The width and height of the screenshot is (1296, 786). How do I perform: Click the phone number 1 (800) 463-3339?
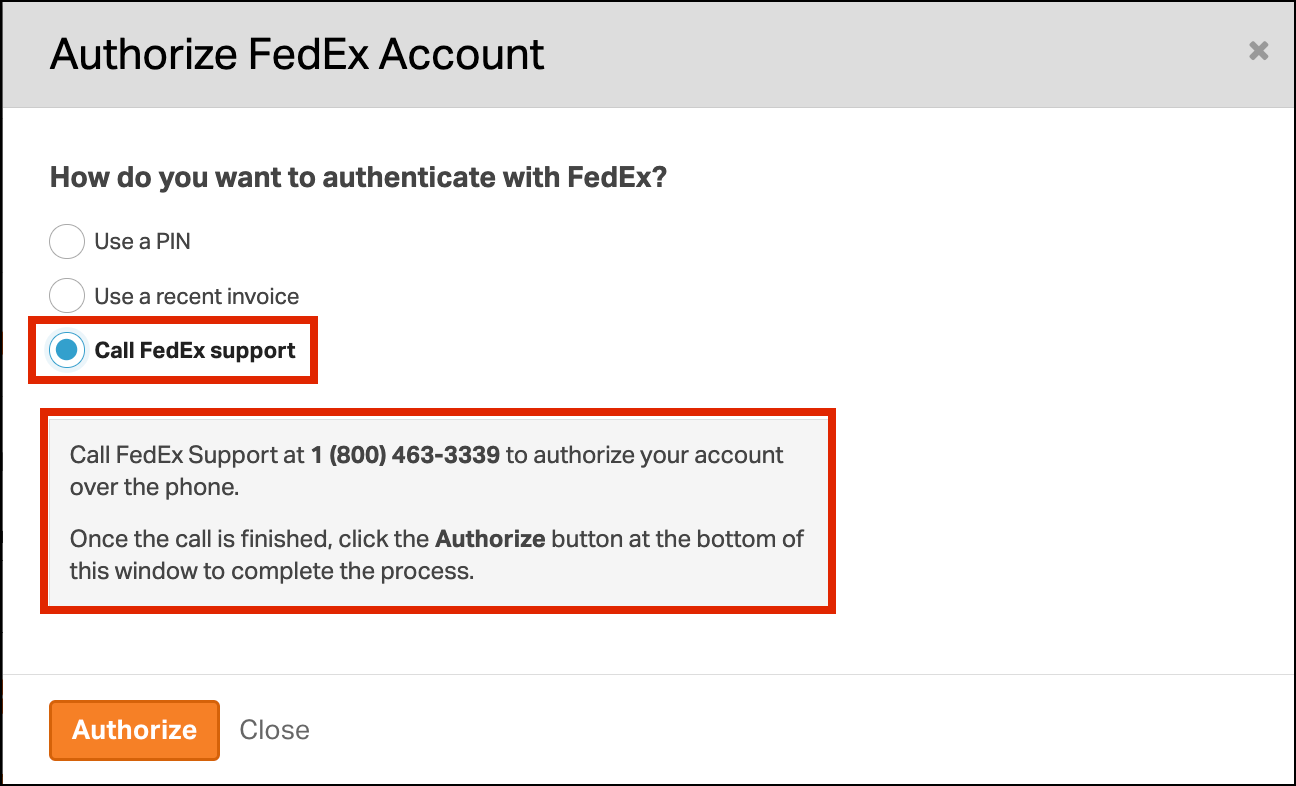click(x=405, y=455)
